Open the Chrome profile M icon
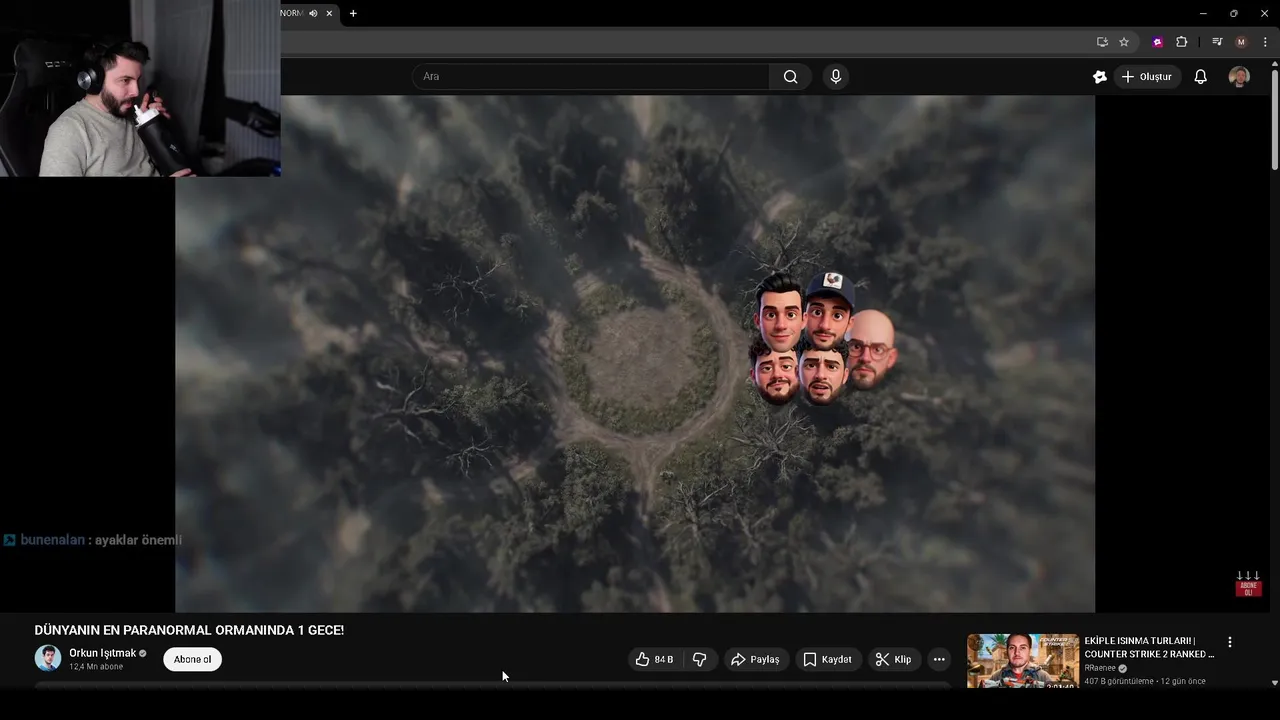 [1241, 42]
